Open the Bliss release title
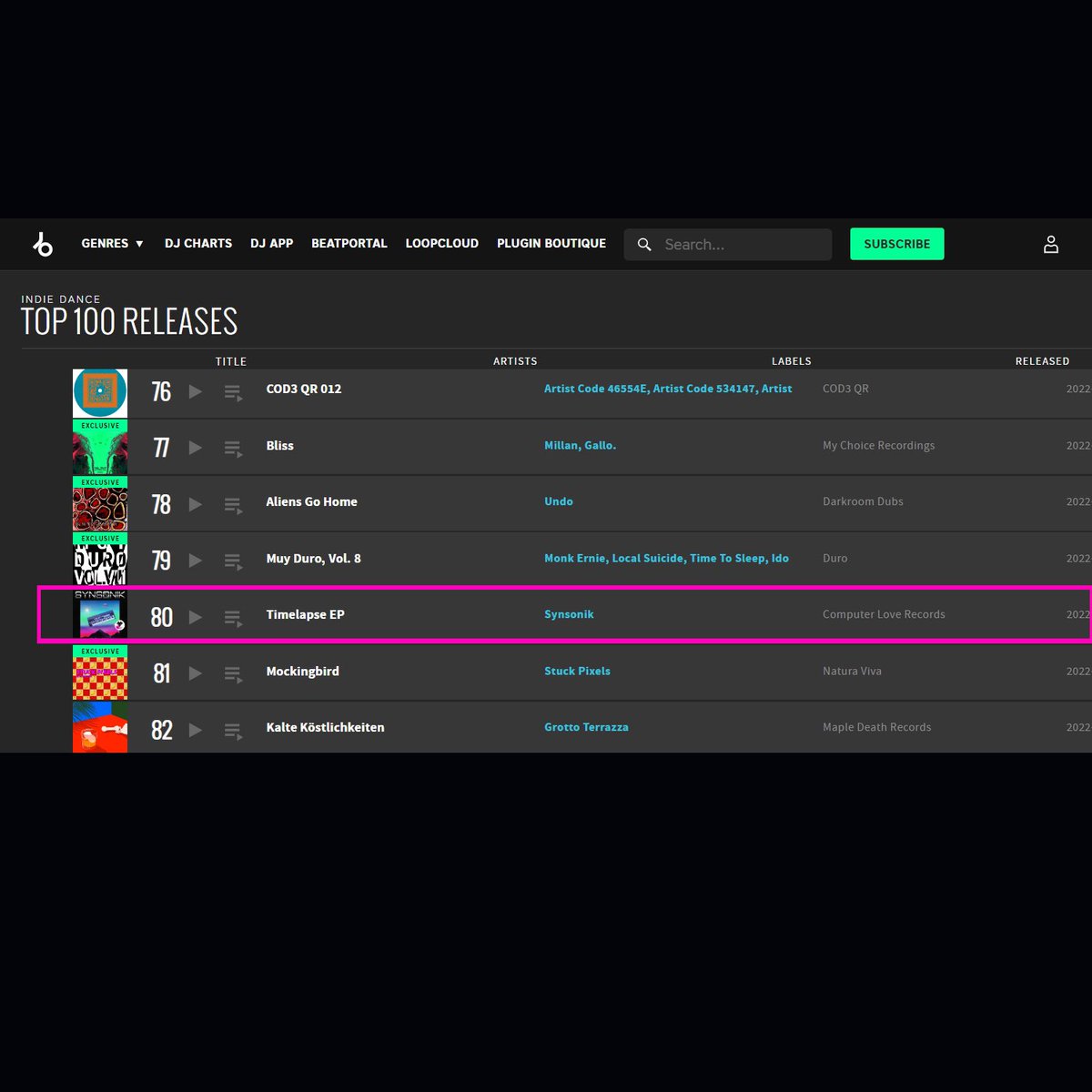 pos(280,445)
